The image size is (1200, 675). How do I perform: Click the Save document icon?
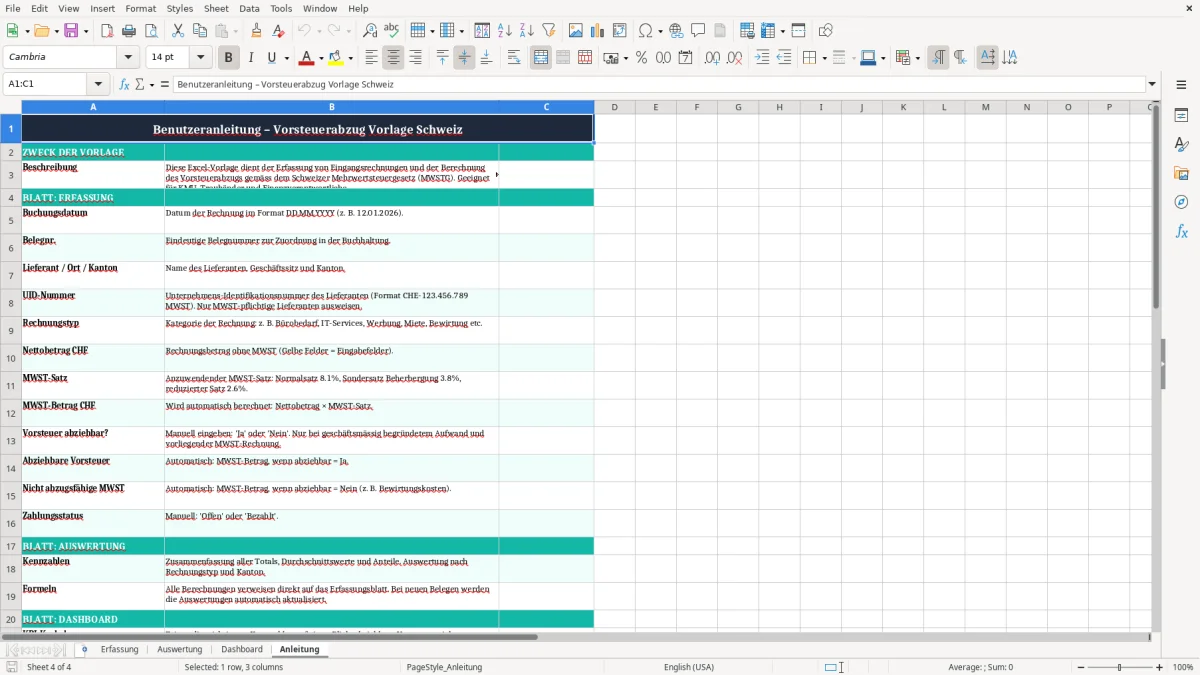[71, 30]
